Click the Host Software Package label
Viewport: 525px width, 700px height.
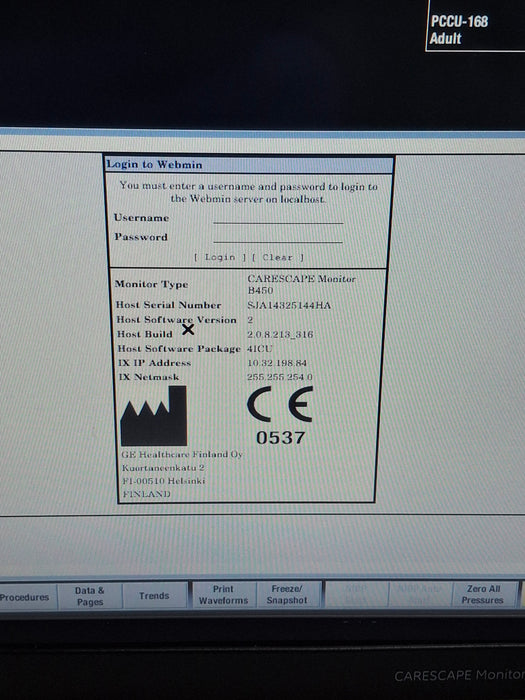[x=179, y=349]
